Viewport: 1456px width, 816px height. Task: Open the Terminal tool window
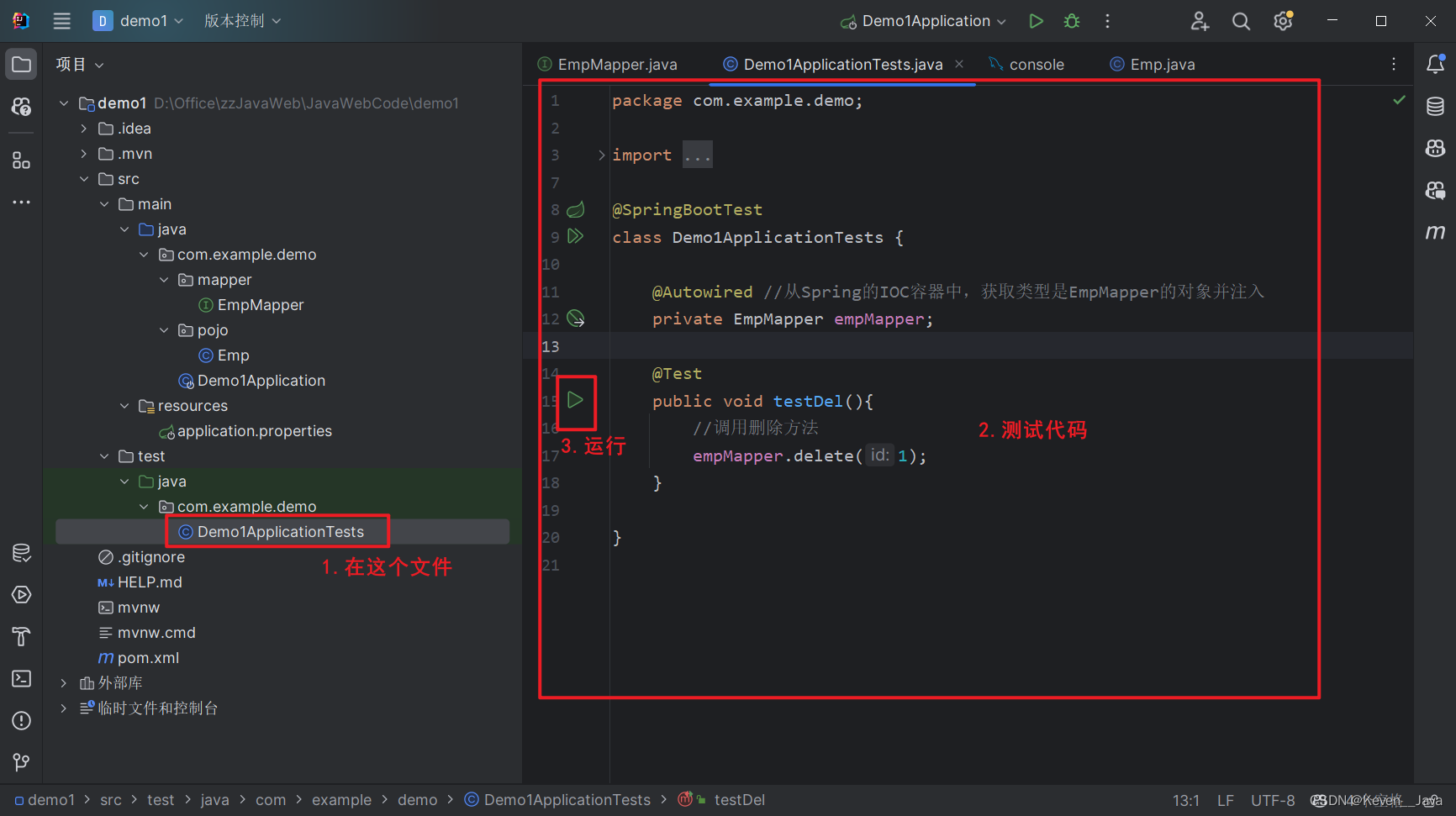(x=21, y=678)
